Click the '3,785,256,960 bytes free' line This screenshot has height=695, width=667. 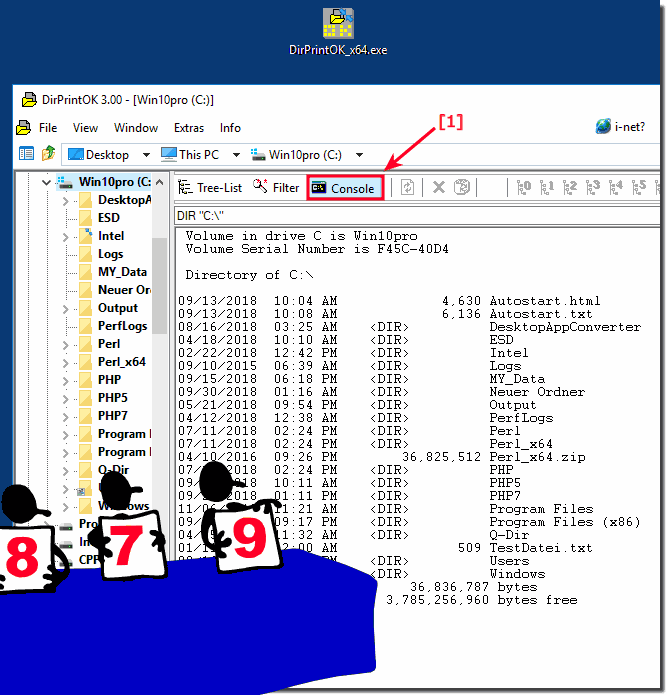pyautogui.click(x=482, y=600)
